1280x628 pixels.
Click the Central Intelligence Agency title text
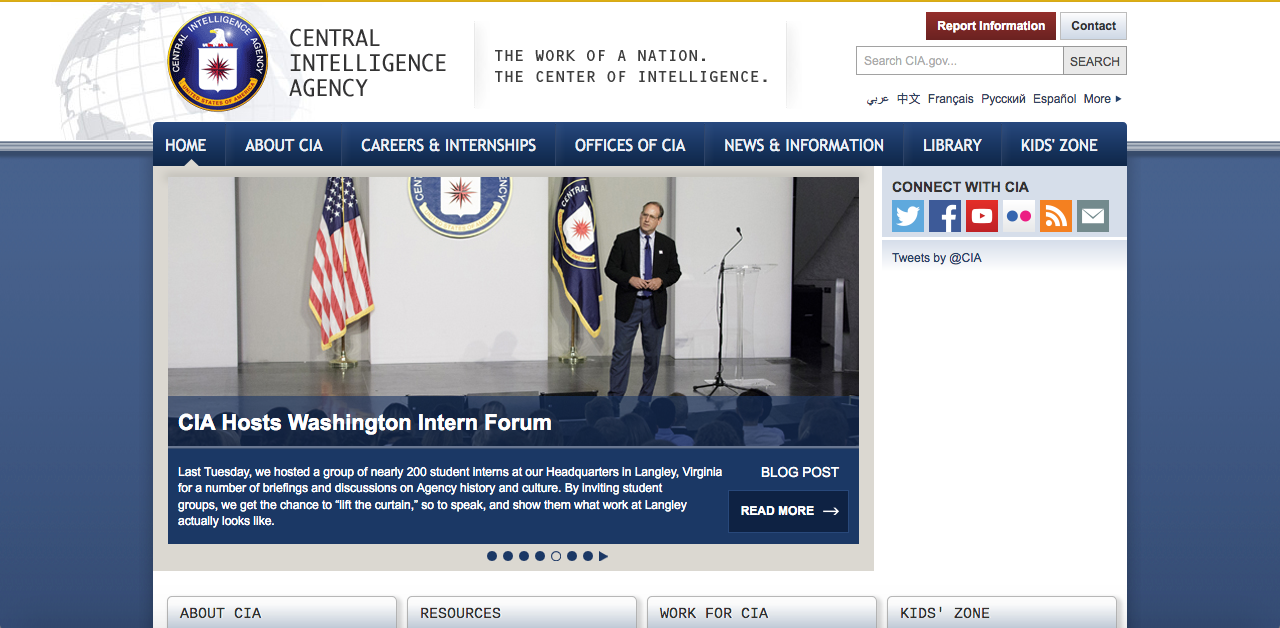[368, 63]
